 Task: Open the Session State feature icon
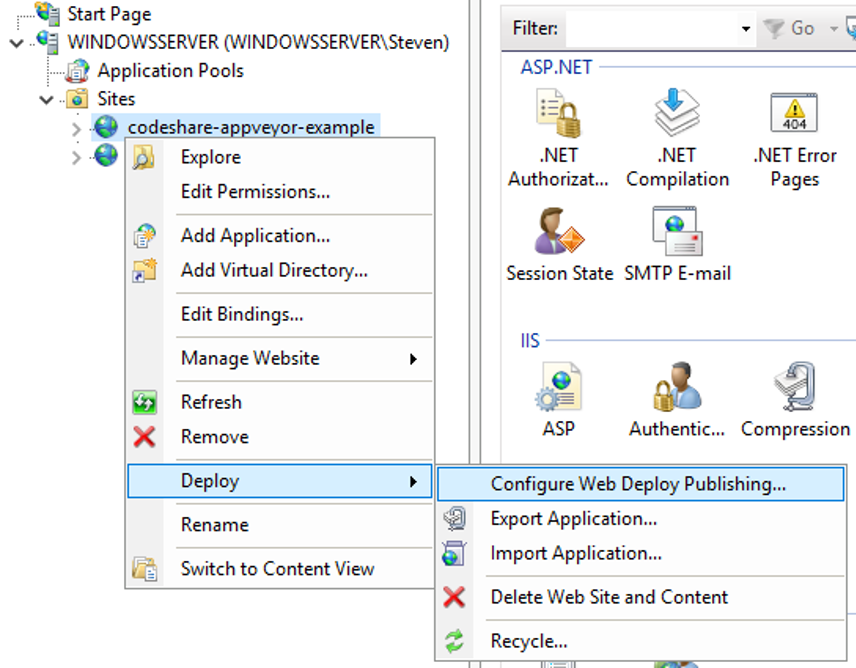559,234
